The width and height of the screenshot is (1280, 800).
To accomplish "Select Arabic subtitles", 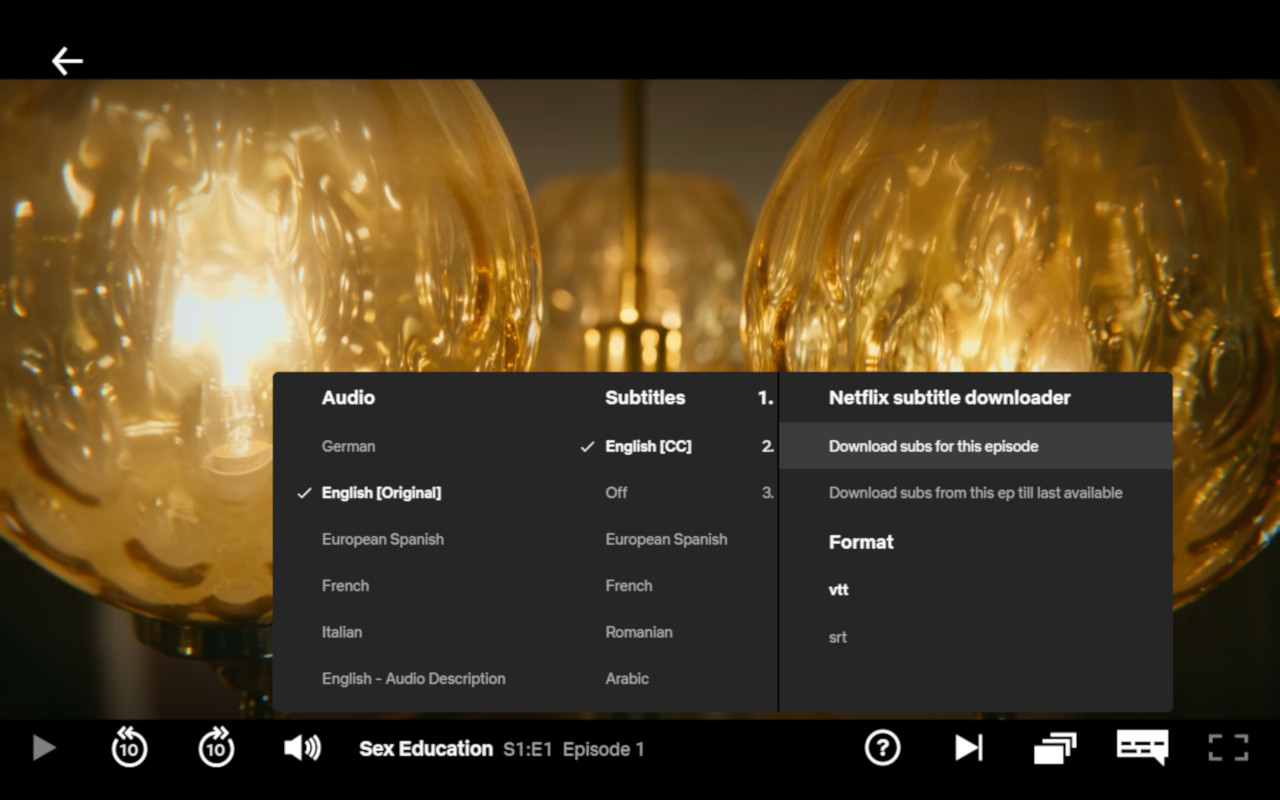I will tap(627, 678).
